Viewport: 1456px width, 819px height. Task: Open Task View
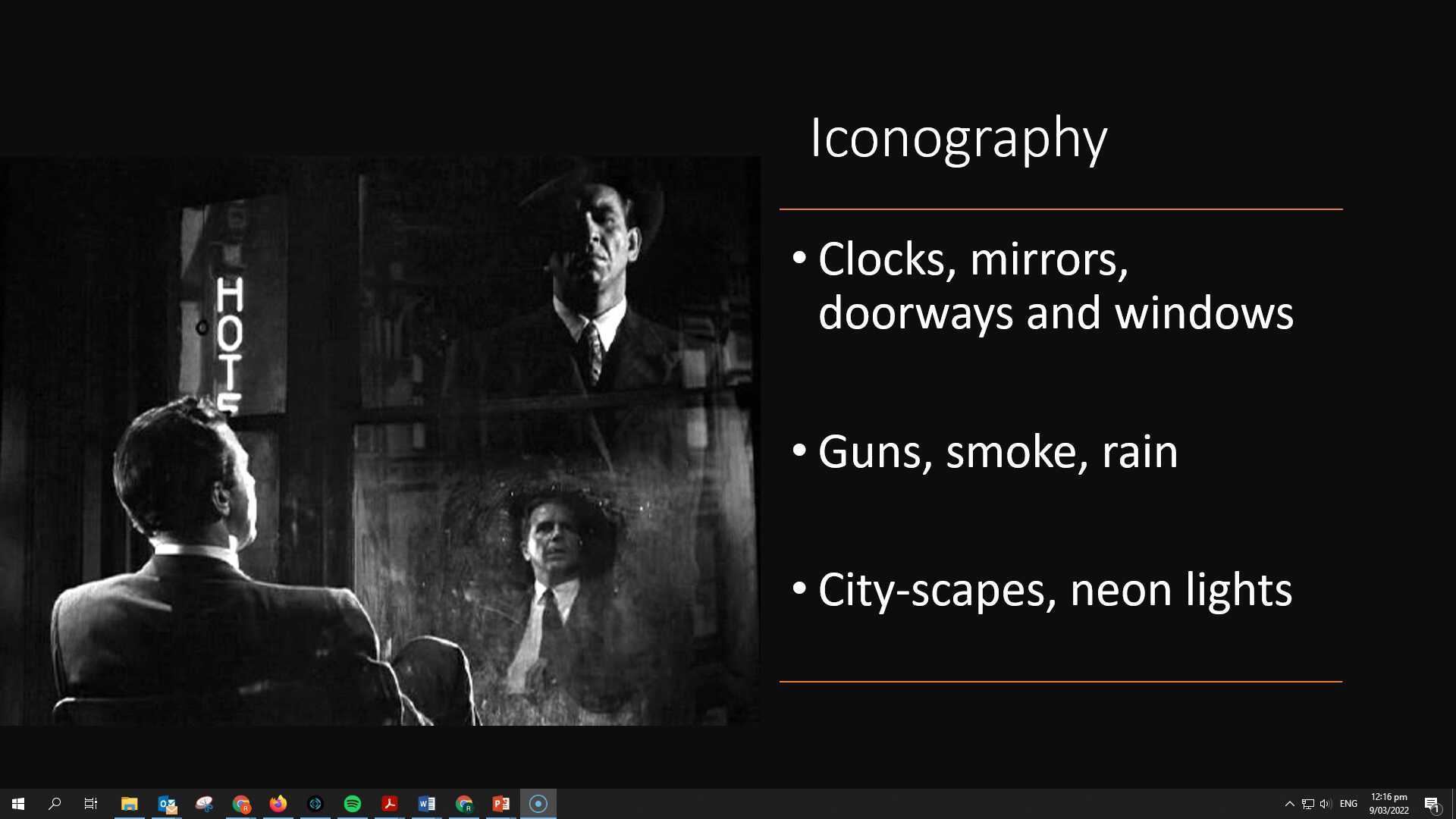[x=90, y=803]
